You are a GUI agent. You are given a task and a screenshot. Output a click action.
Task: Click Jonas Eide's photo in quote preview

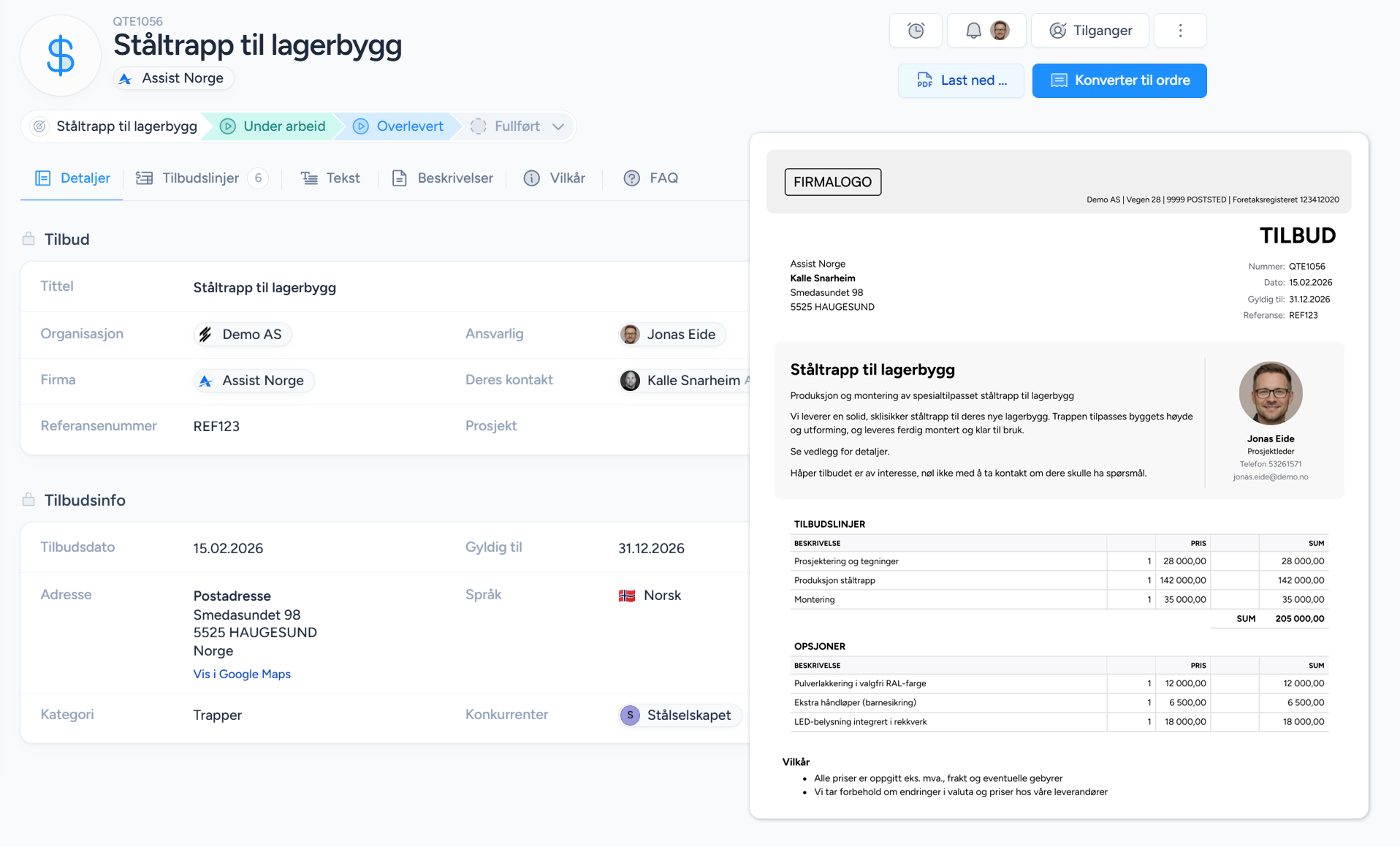pyautogui.click(x=1270, y=393)
